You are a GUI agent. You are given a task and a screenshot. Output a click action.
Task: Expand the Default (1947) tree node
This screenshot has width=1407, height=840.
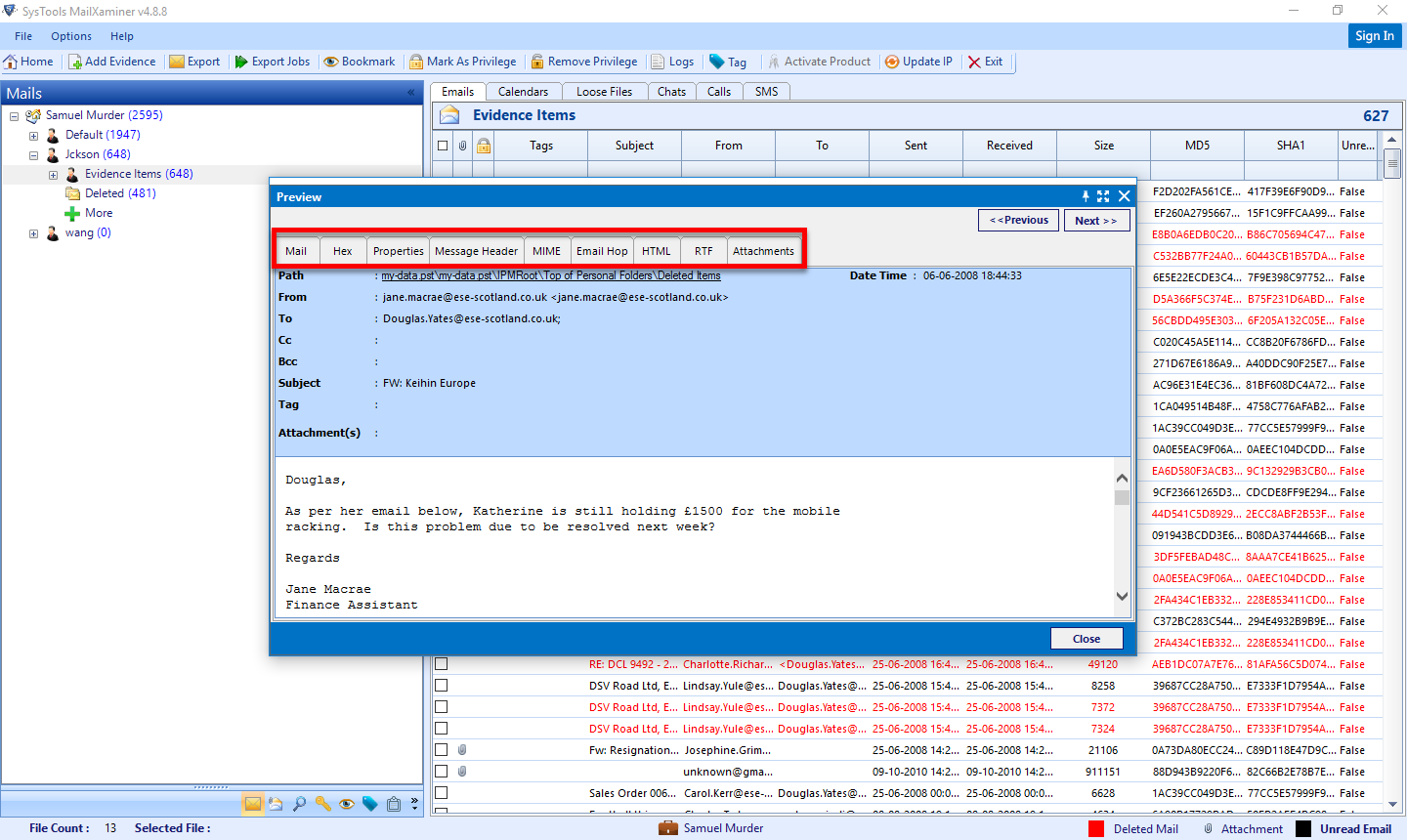coord(34,136)
